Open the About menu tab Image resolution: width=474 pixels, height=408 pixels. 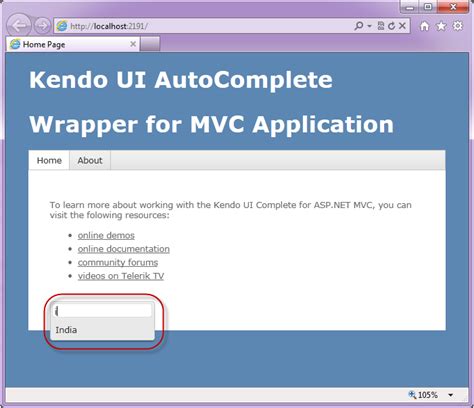click(90, 160)
